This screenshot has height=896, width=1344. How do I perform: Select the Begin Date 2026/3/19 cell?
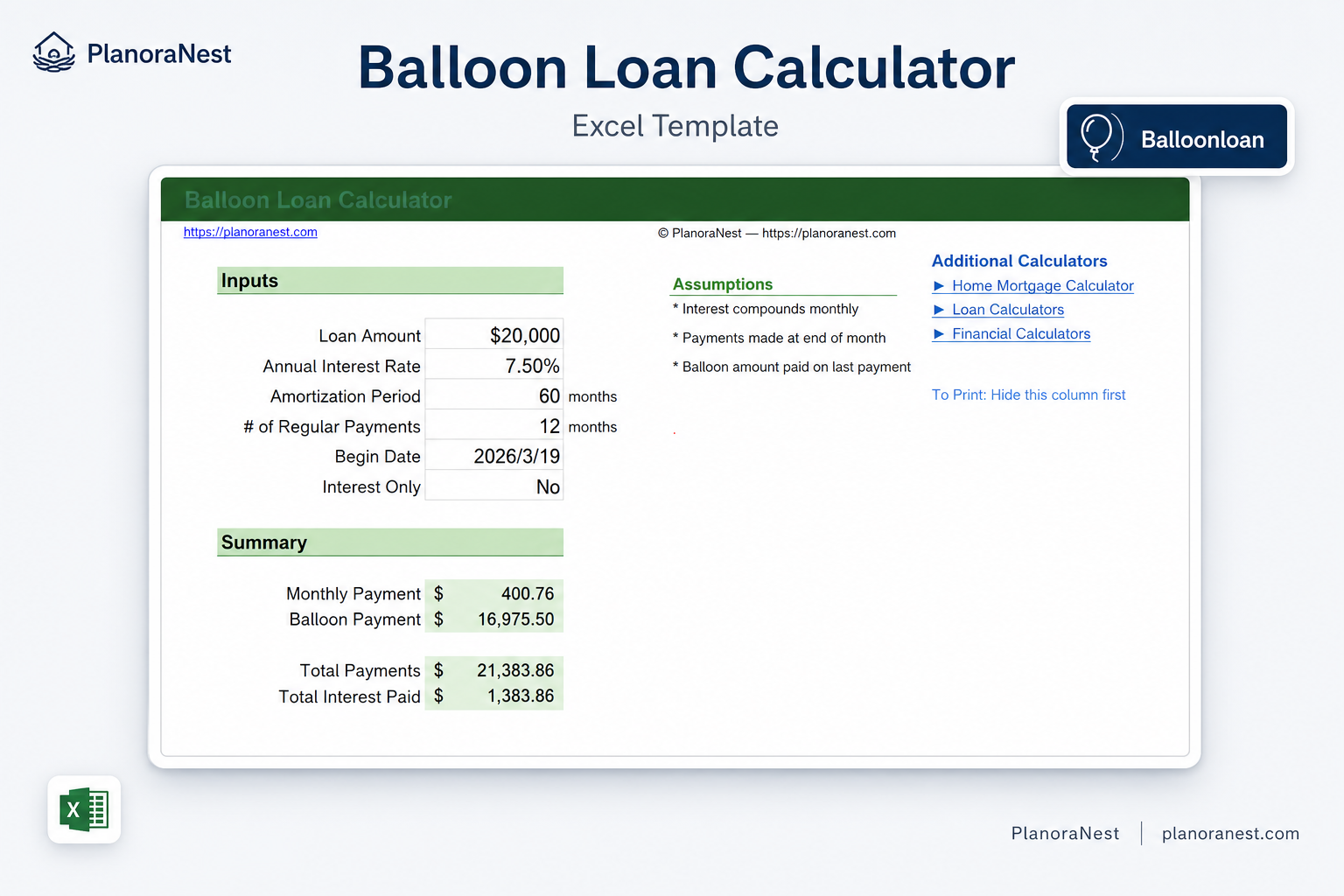[493, 456]
